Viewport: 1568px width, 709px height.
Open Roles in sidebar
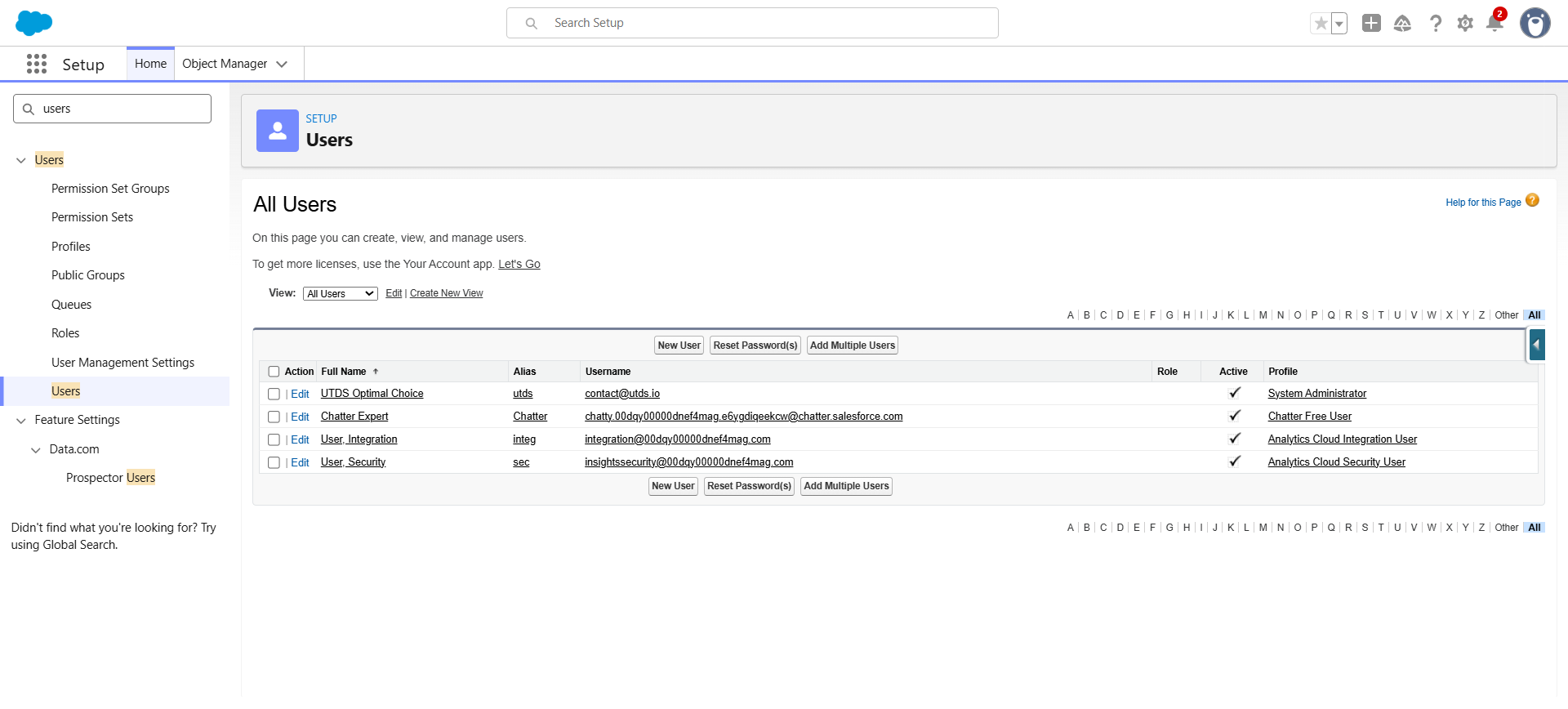click(x=65, y=333)
